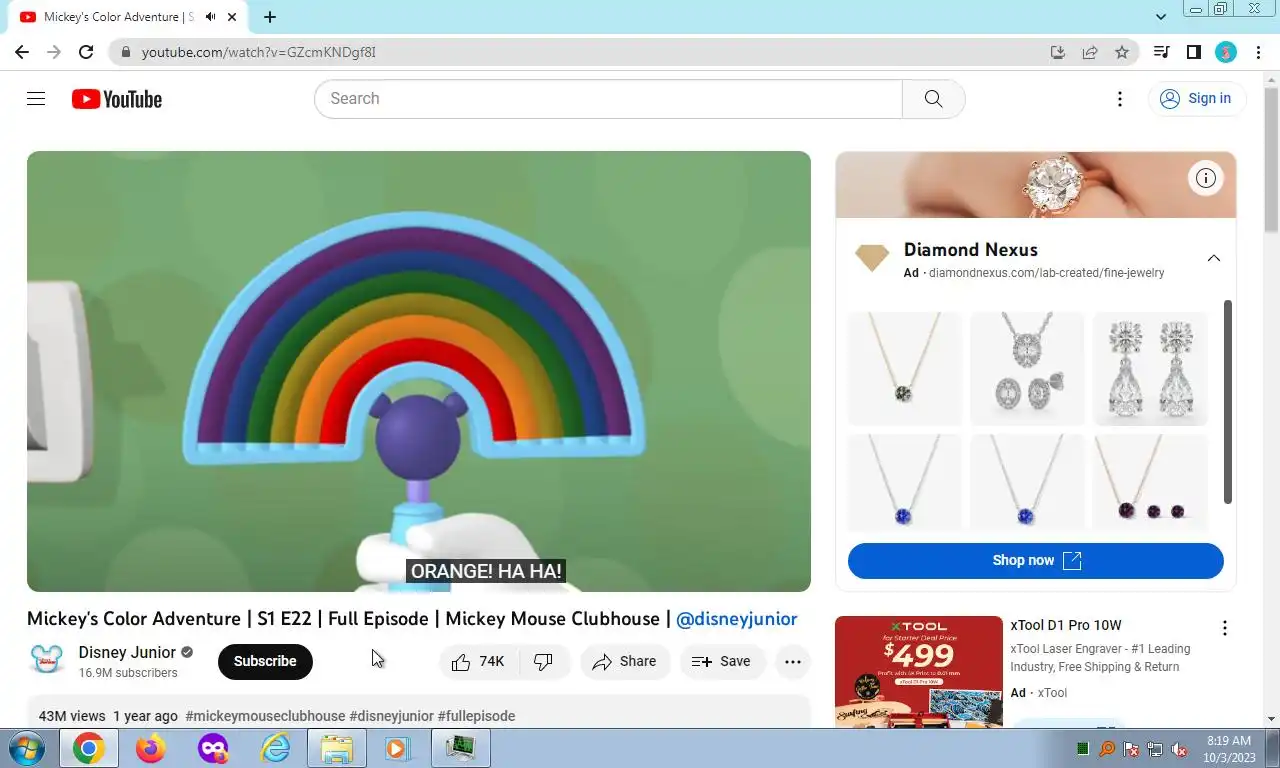Image resolution: width=1280 pixels, height=768 pixels.
Task: Open the YouTube hamburger guide menu
Action: 36,98
